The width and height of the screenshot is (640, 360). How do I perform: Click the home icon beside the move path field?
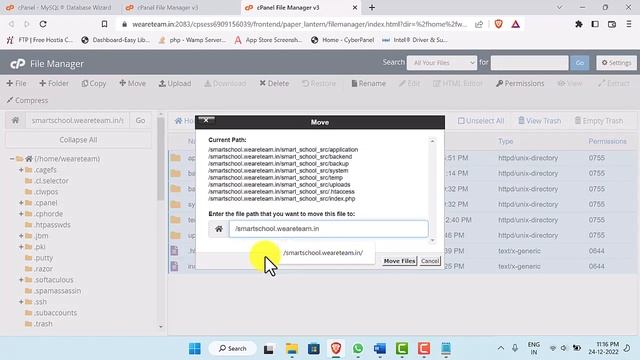pyautogui.click(x=219, y=229)
